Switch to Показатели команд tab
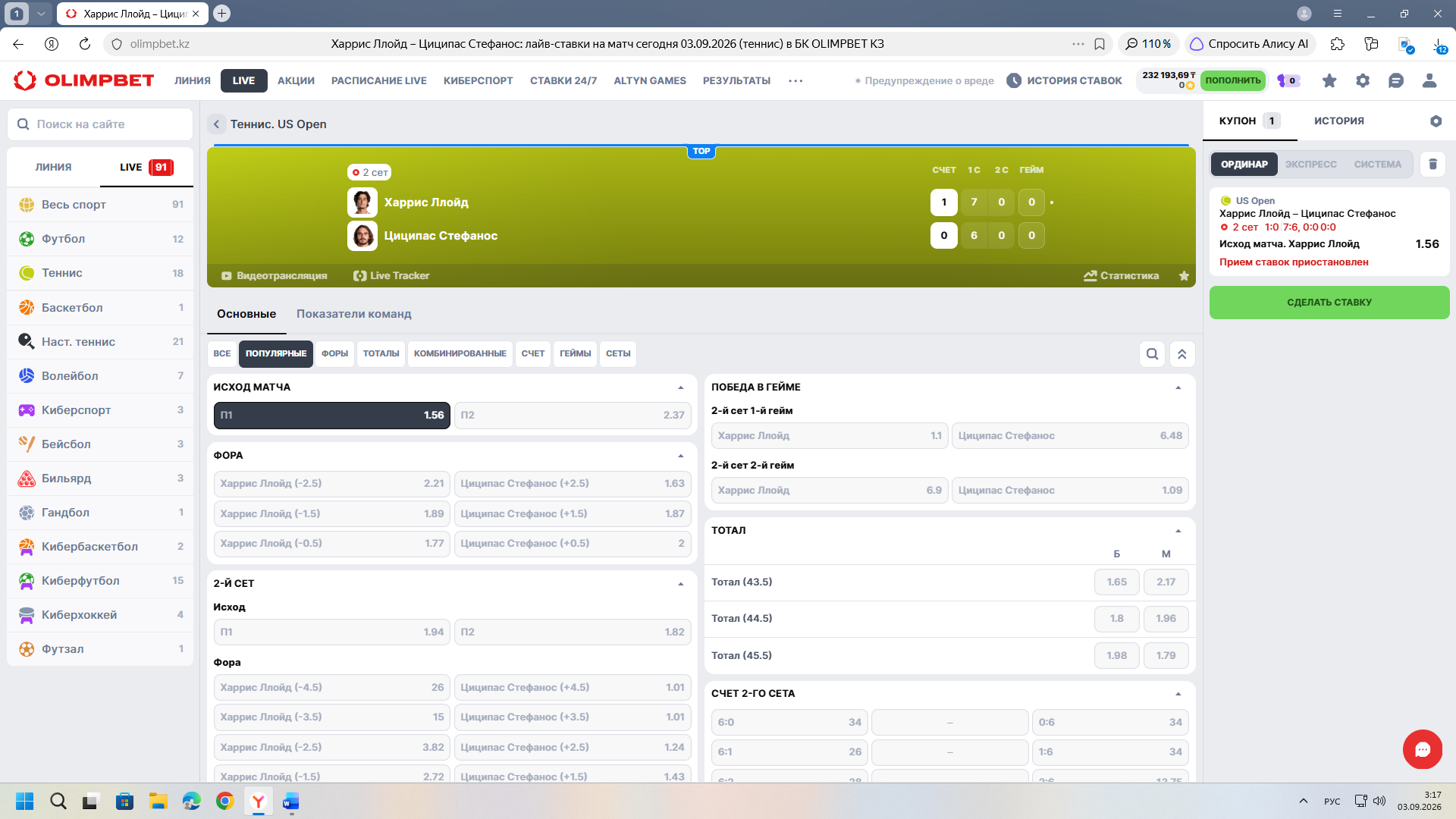 pyautogui.click(x=354, y=314)
